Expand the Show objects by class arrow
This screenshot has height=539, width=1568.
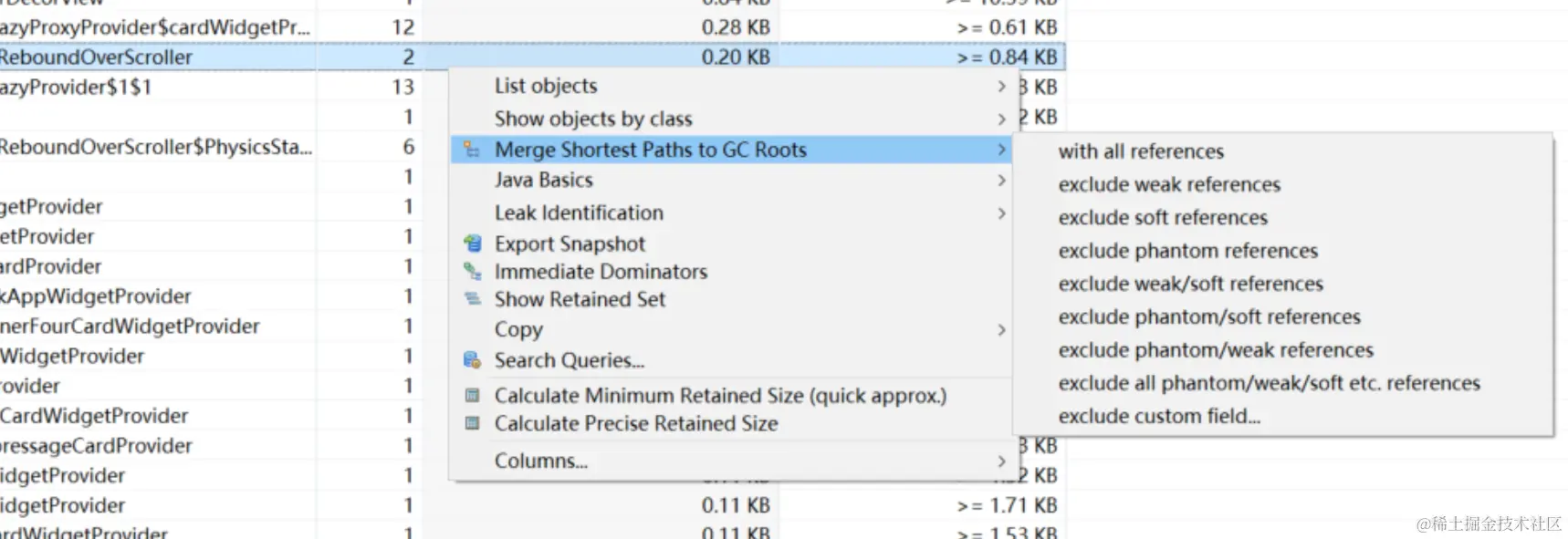[x=1001, y=119]
